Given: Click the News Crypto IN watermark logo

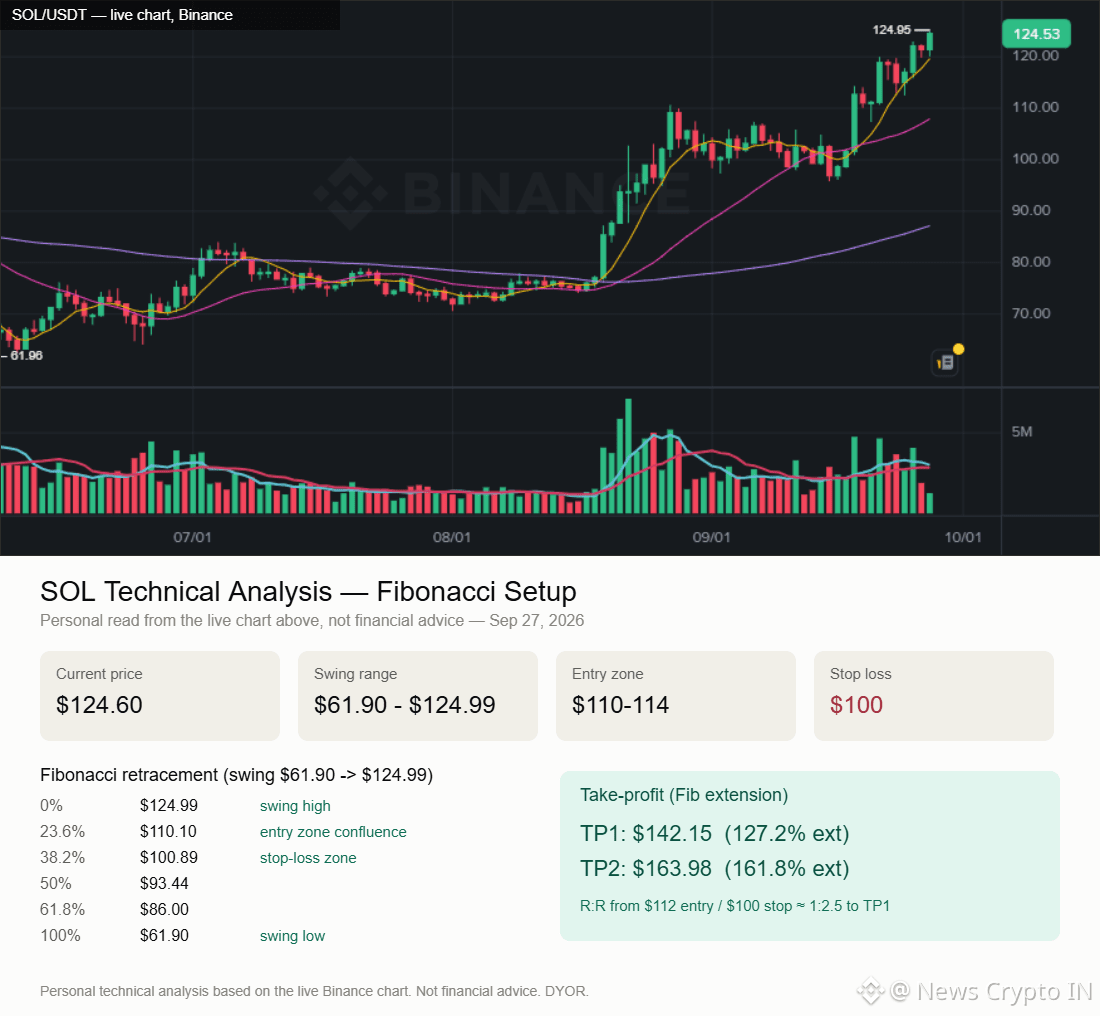Looking at the screenshot, I should coord(870,991).
